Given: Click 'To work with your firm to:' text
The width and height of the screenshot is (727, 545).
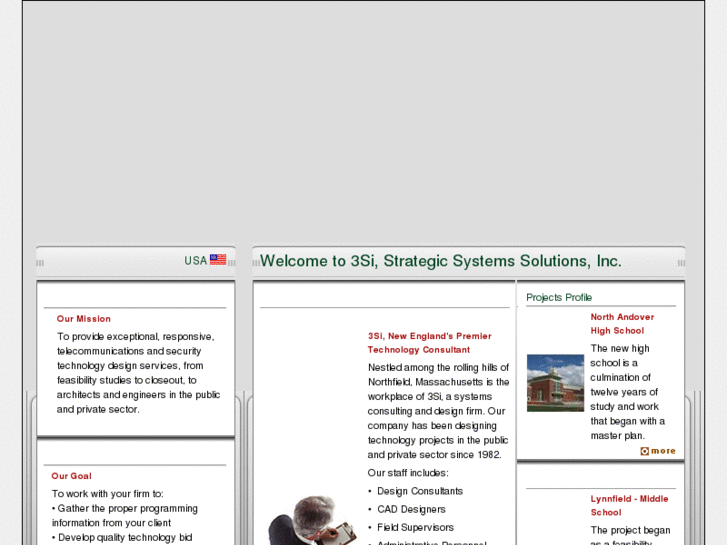Looking at the screenshot, I should (108, 494).
